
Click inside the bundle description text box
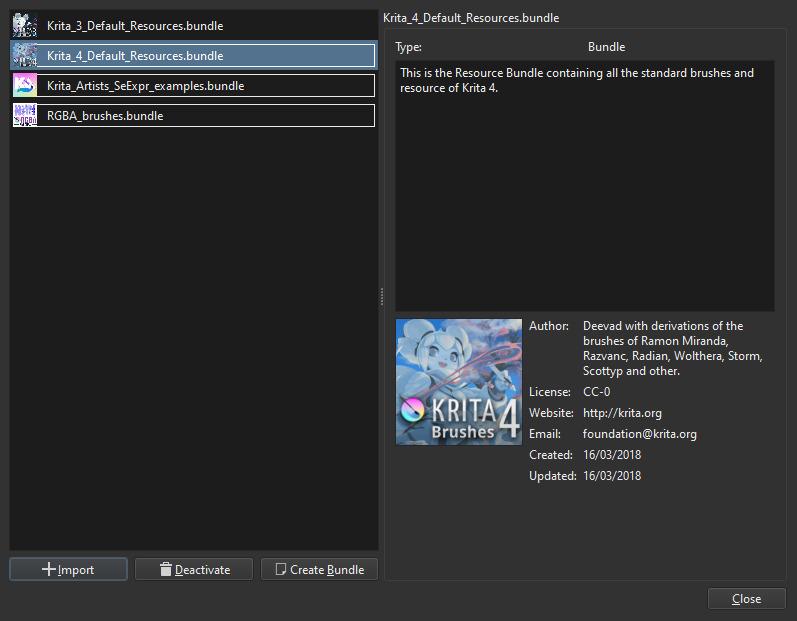[584, 200]
